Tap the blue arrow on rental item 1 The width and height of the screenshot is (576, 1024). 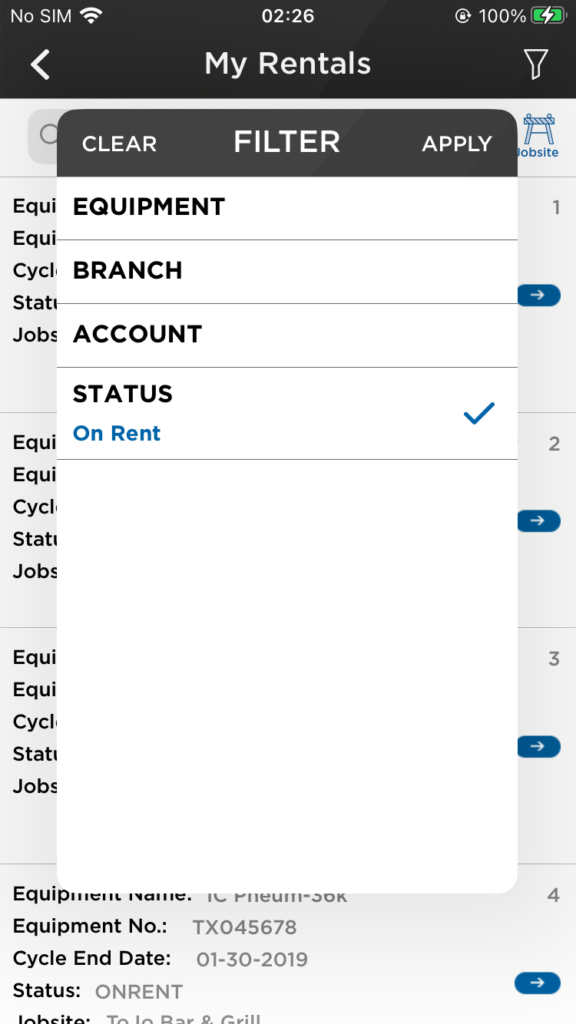[x=538, y=295]
